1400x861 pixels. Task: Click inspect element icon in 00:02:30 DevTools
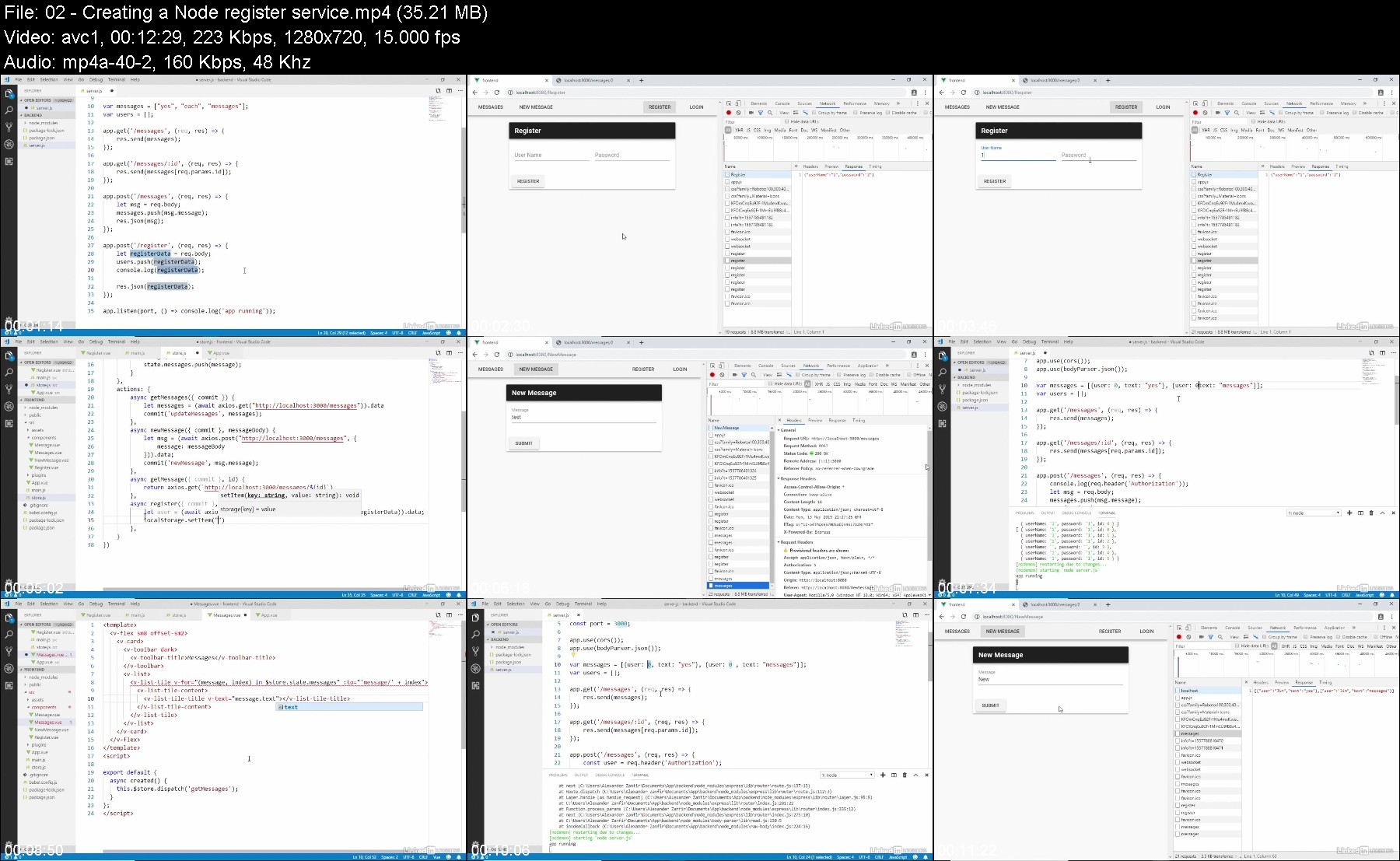coord(729,103)
